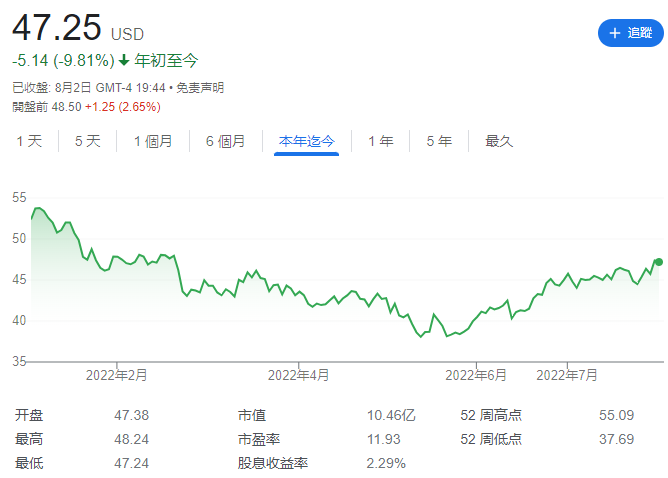The width and height of the screenshot is (668, 478).
Task: Click the green down-arrow change icon
Action: click(124, 60)
